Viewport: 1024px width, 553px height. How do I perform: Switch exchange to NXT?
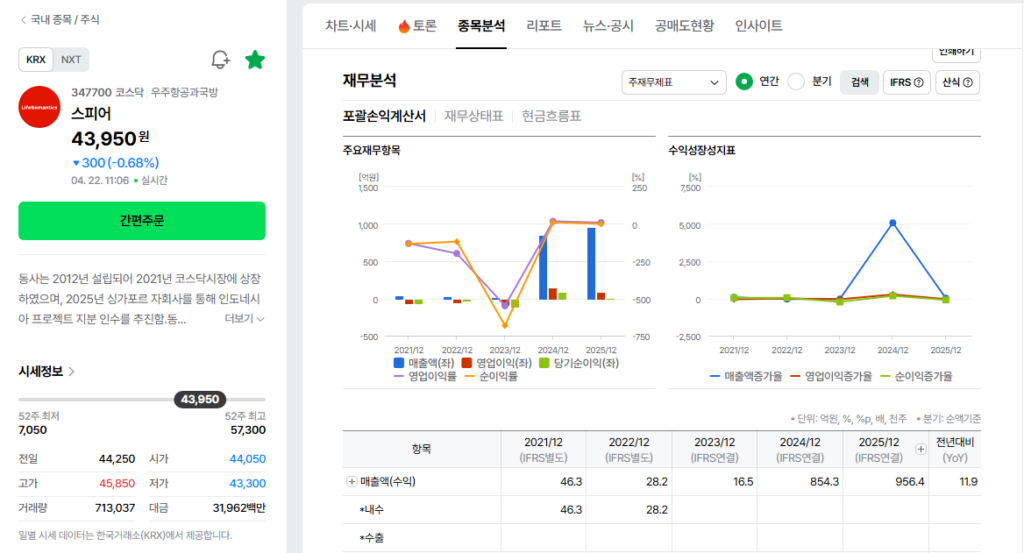click(71, 59)
